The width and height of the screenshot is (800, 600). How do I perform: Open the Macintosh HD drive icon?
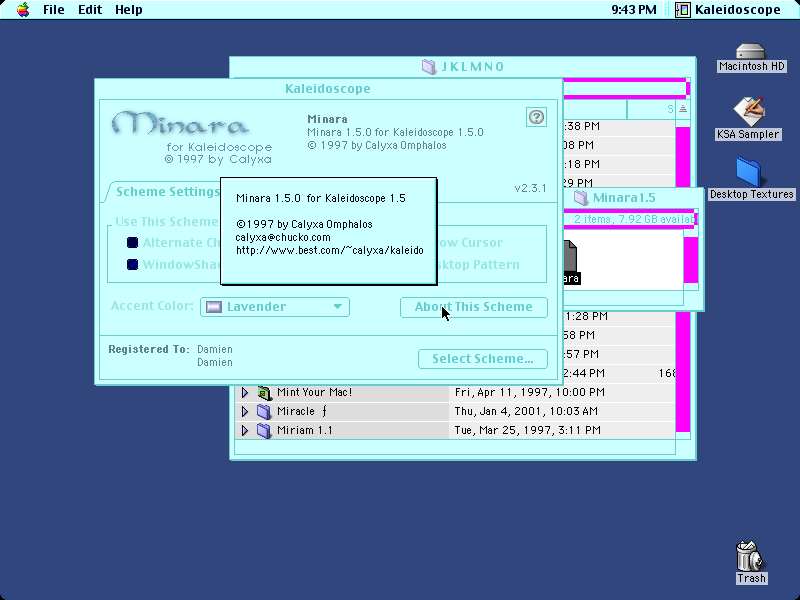point(751,52)
